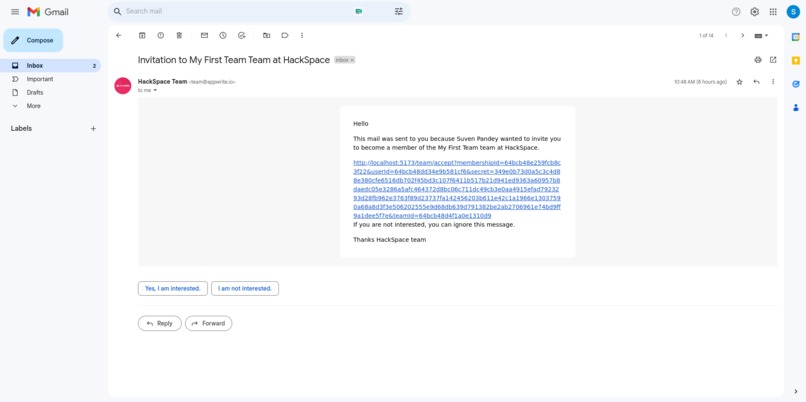The width and height of the screenshot is (806, 402).
Task: Click the Labels section heading
Action: [21, 129]
